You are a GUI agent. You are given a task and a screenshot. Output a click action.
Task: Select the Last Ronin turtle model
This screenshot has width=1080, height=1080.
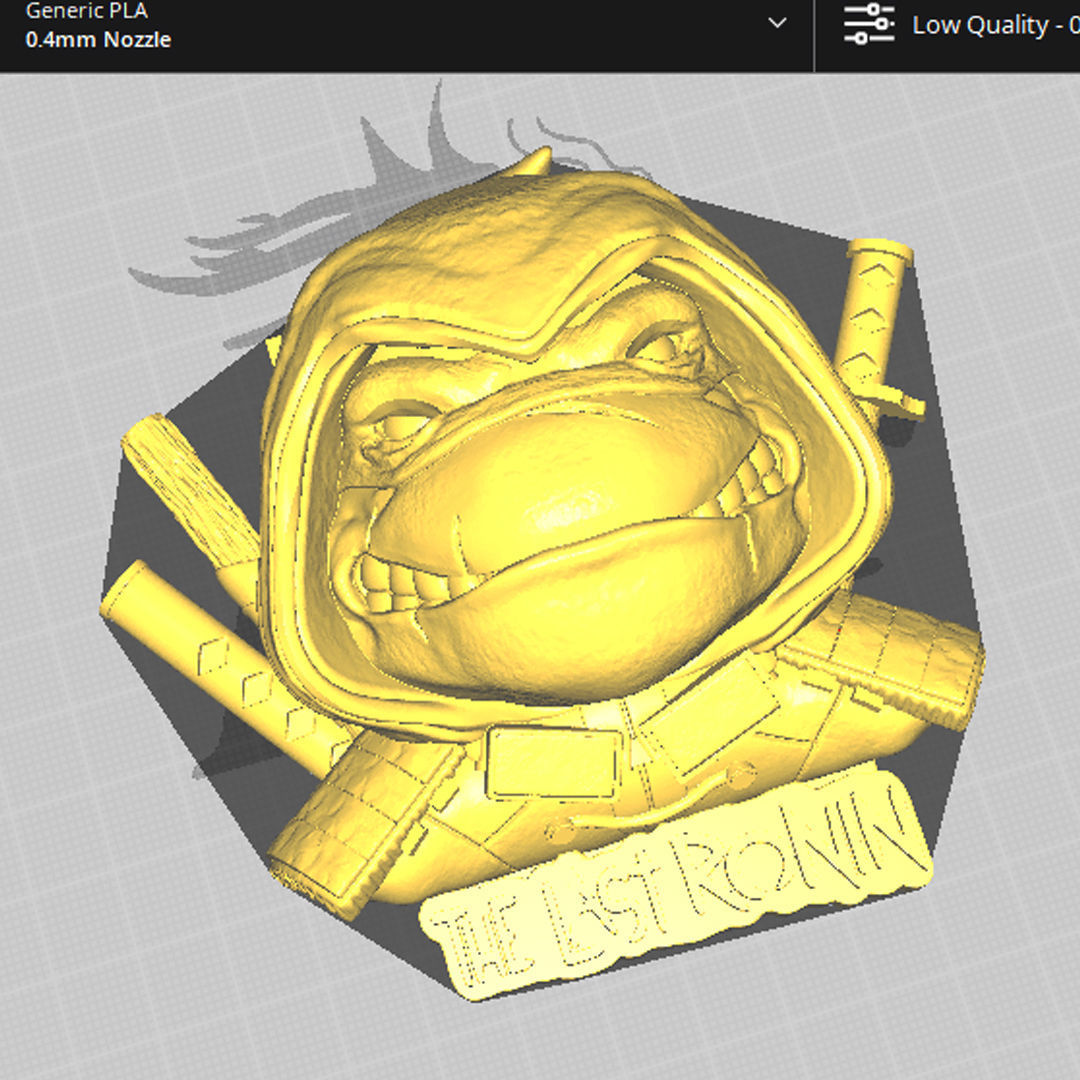[544, 574]
